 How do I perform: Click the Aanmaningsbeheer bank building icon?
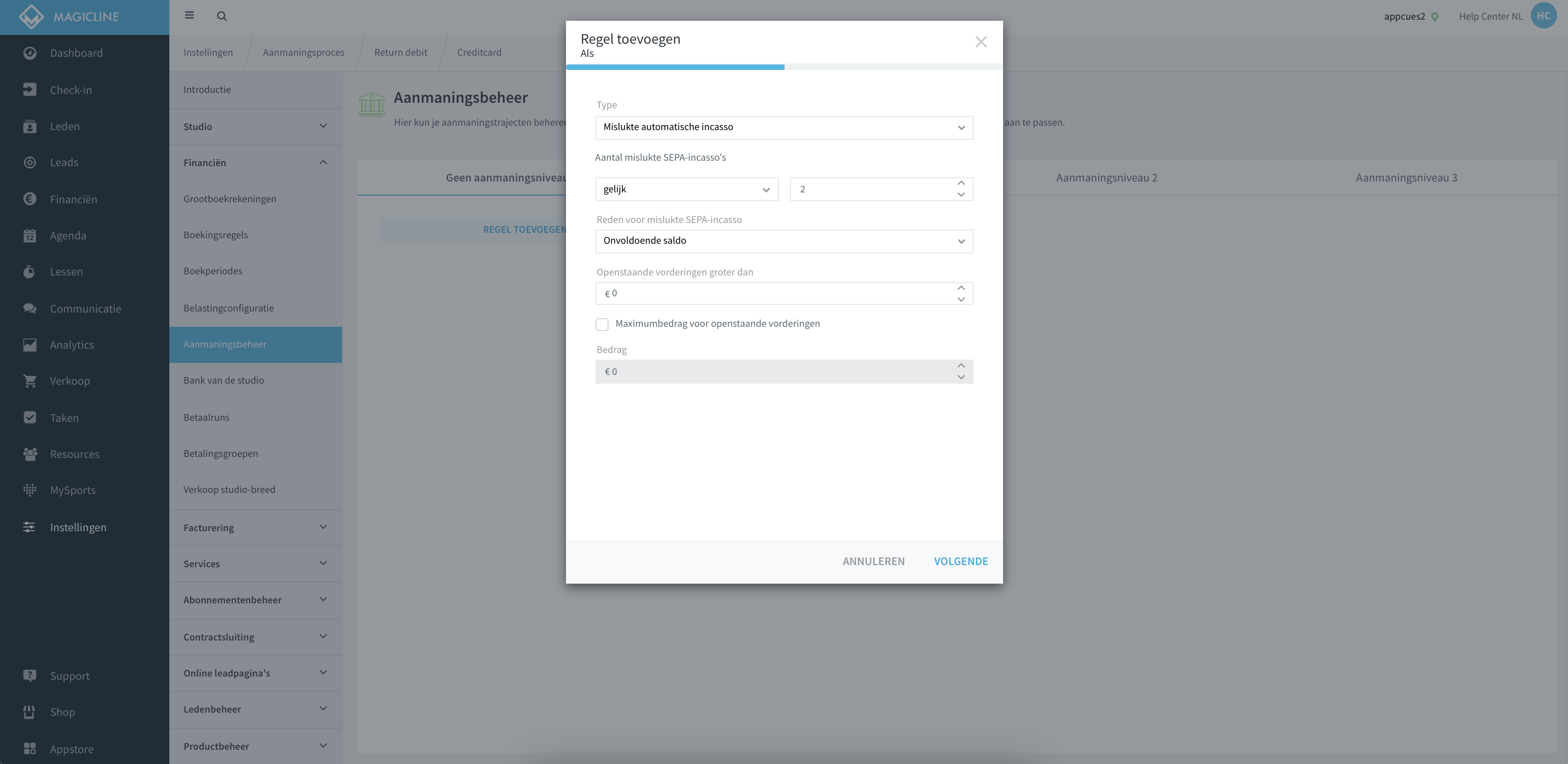tap(372, 104)
